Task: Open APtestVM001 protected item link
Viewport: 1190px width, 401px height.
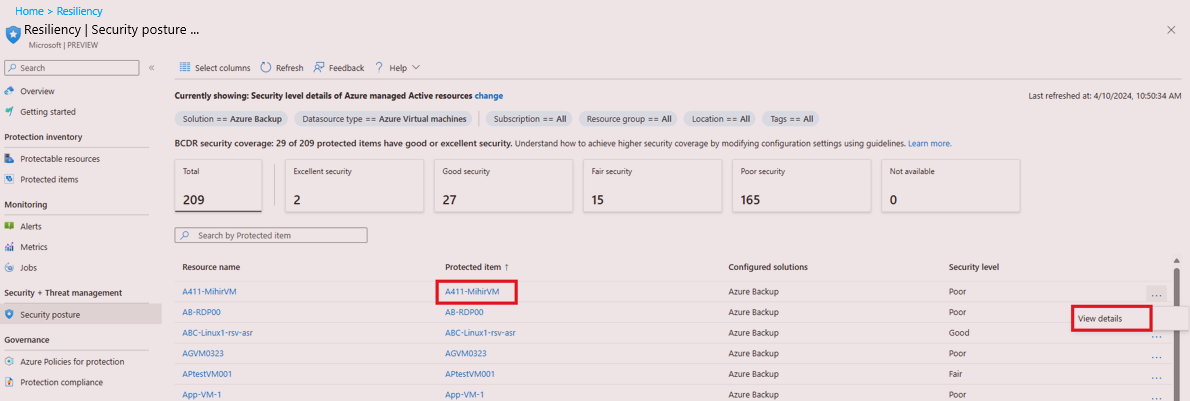Action: [x=470, y=374]
